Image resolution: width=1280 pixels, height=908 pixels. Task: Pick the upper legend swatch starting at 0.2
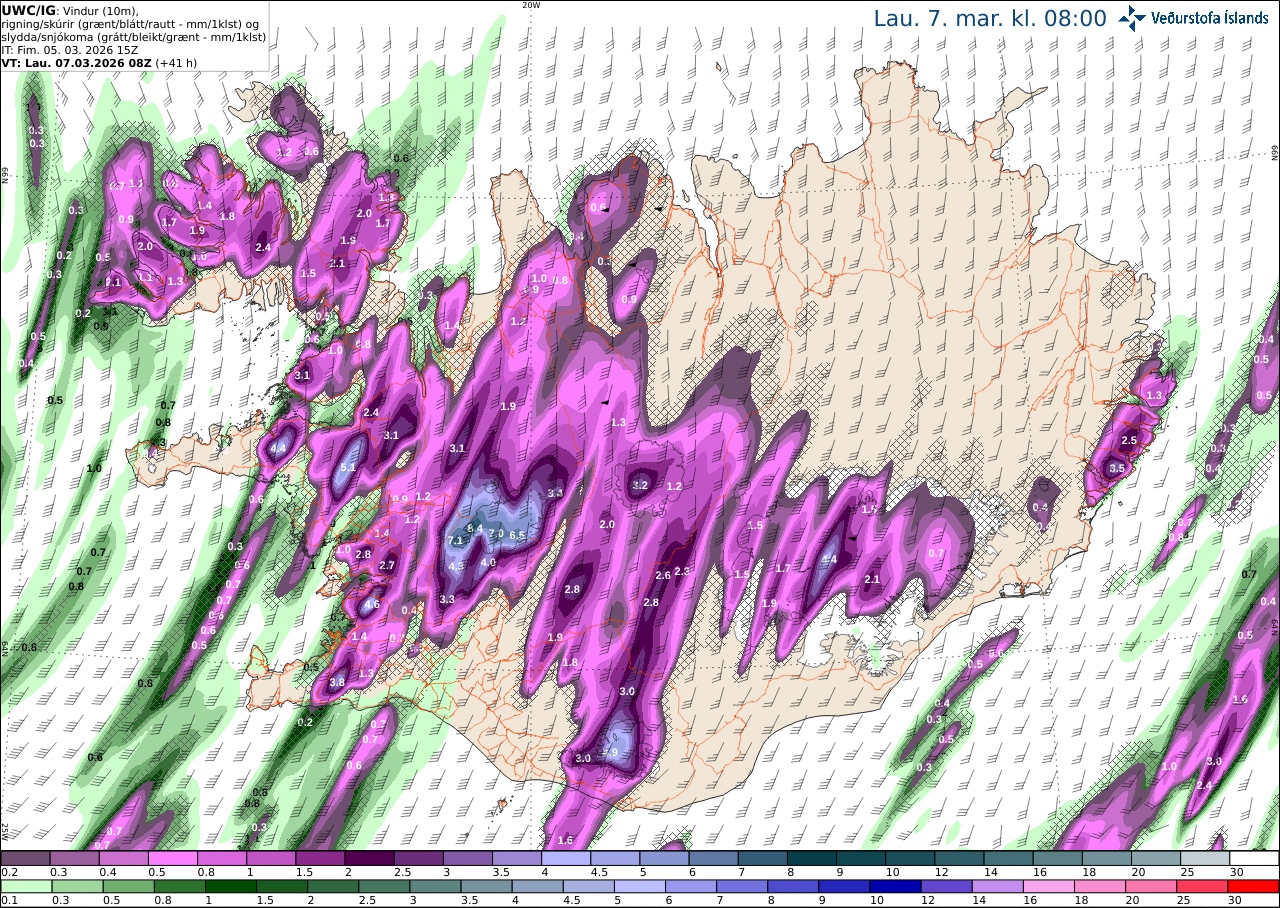(25, 858)
